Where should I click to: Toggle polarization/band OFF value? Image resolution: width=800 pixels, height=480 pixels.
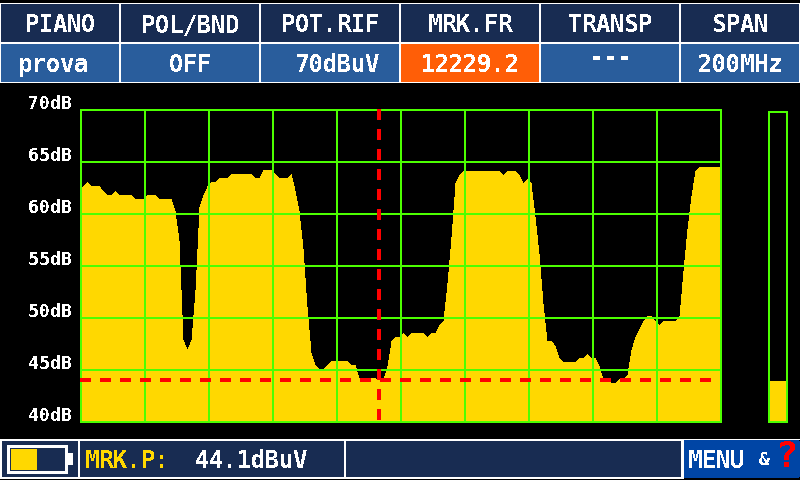(x=190, y=63)
